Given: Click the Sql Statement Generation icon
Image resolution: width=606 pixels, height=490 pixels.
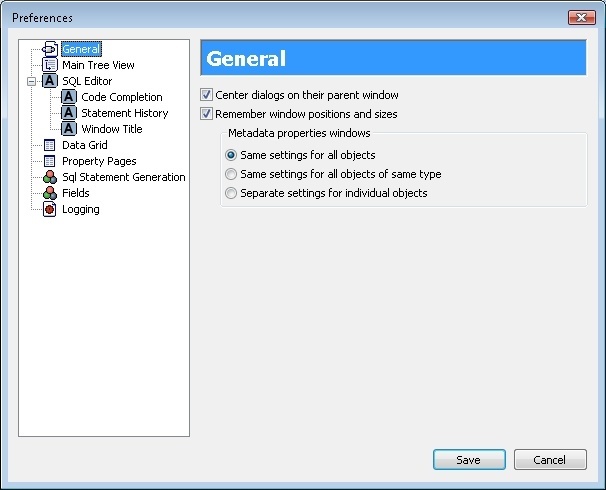Looking at the screenshot, I should (x=49, y=177).
